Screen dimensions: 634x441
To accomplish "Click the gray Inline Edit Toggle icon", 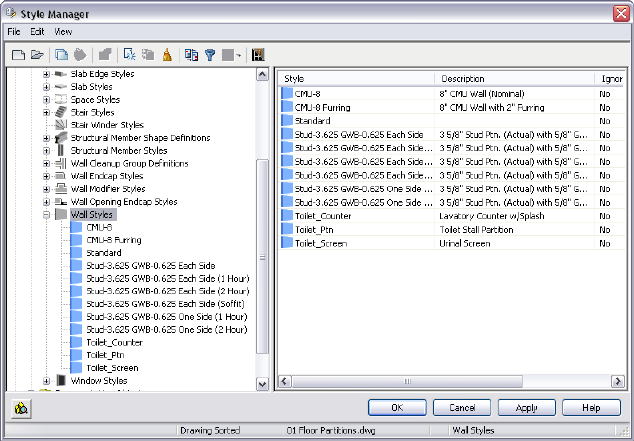I will (x=228, y=55).
